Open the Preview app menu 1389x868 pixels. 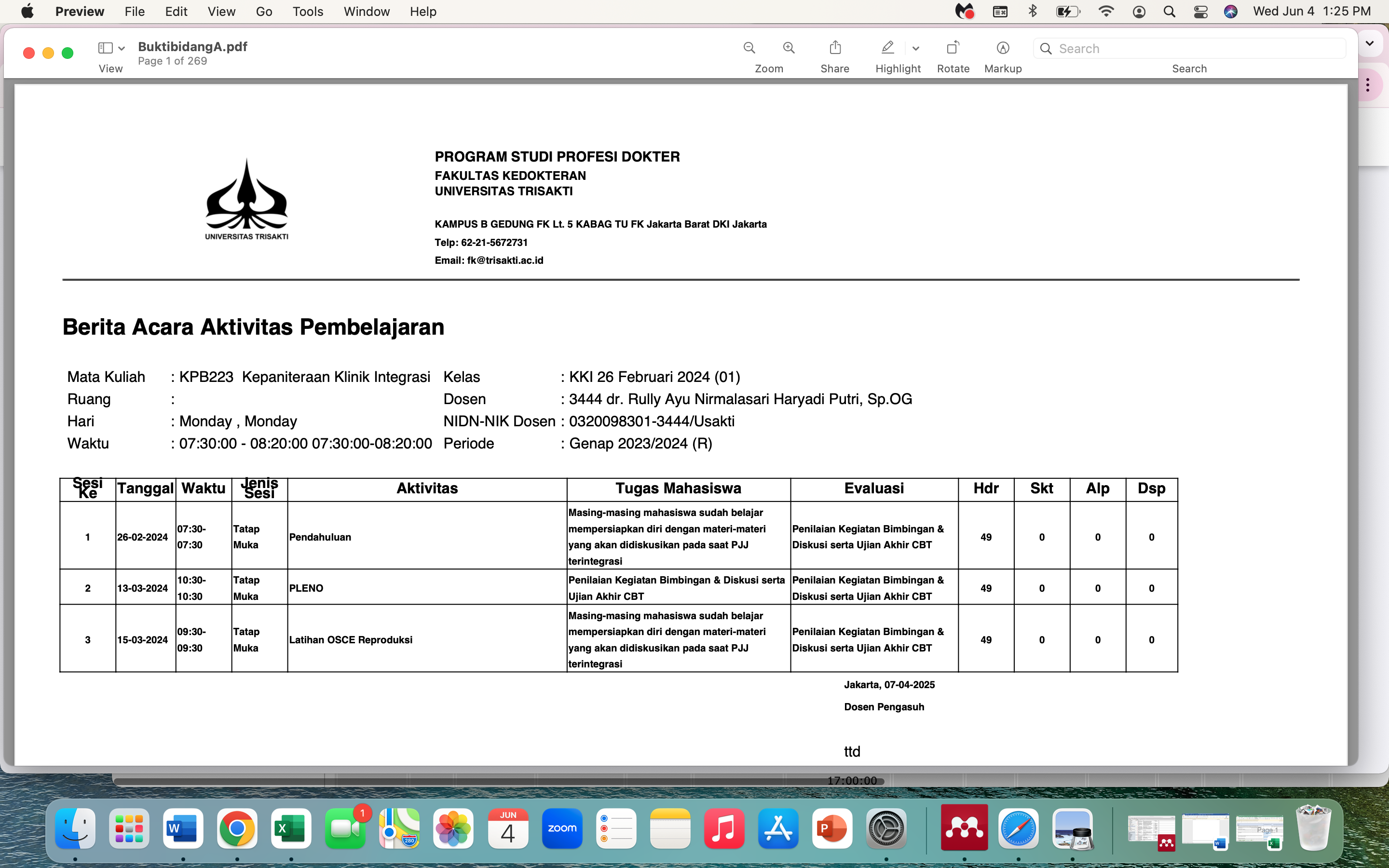point(80,12)
